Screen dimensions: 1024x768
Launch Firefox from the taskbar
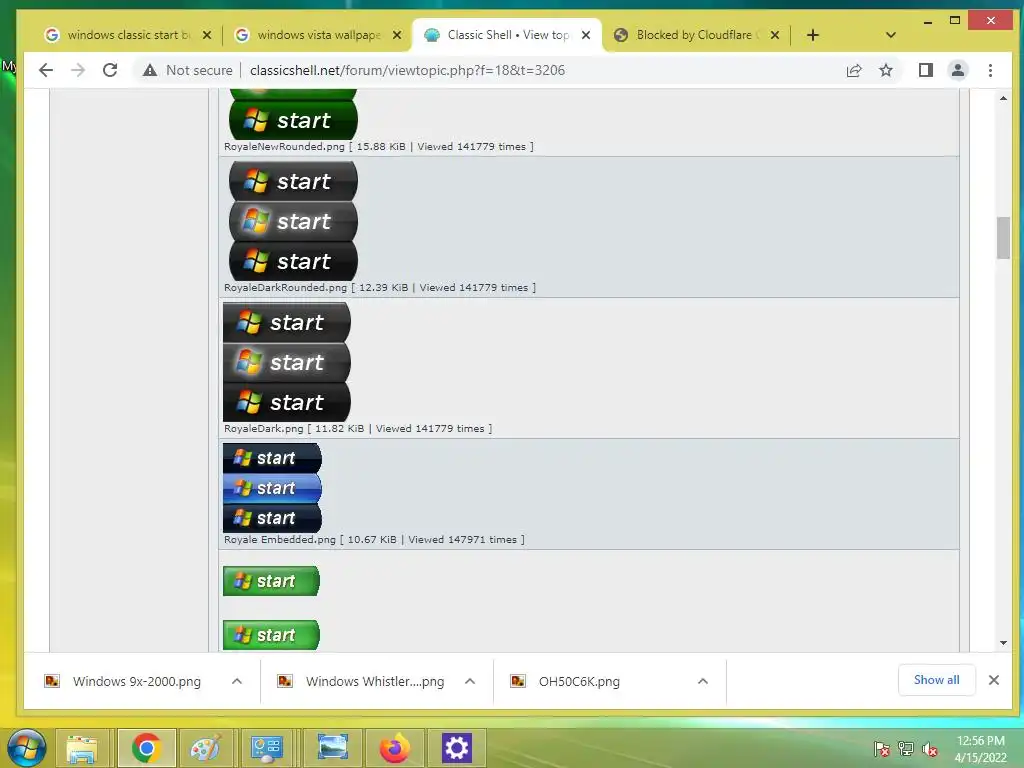coord(394,748)
